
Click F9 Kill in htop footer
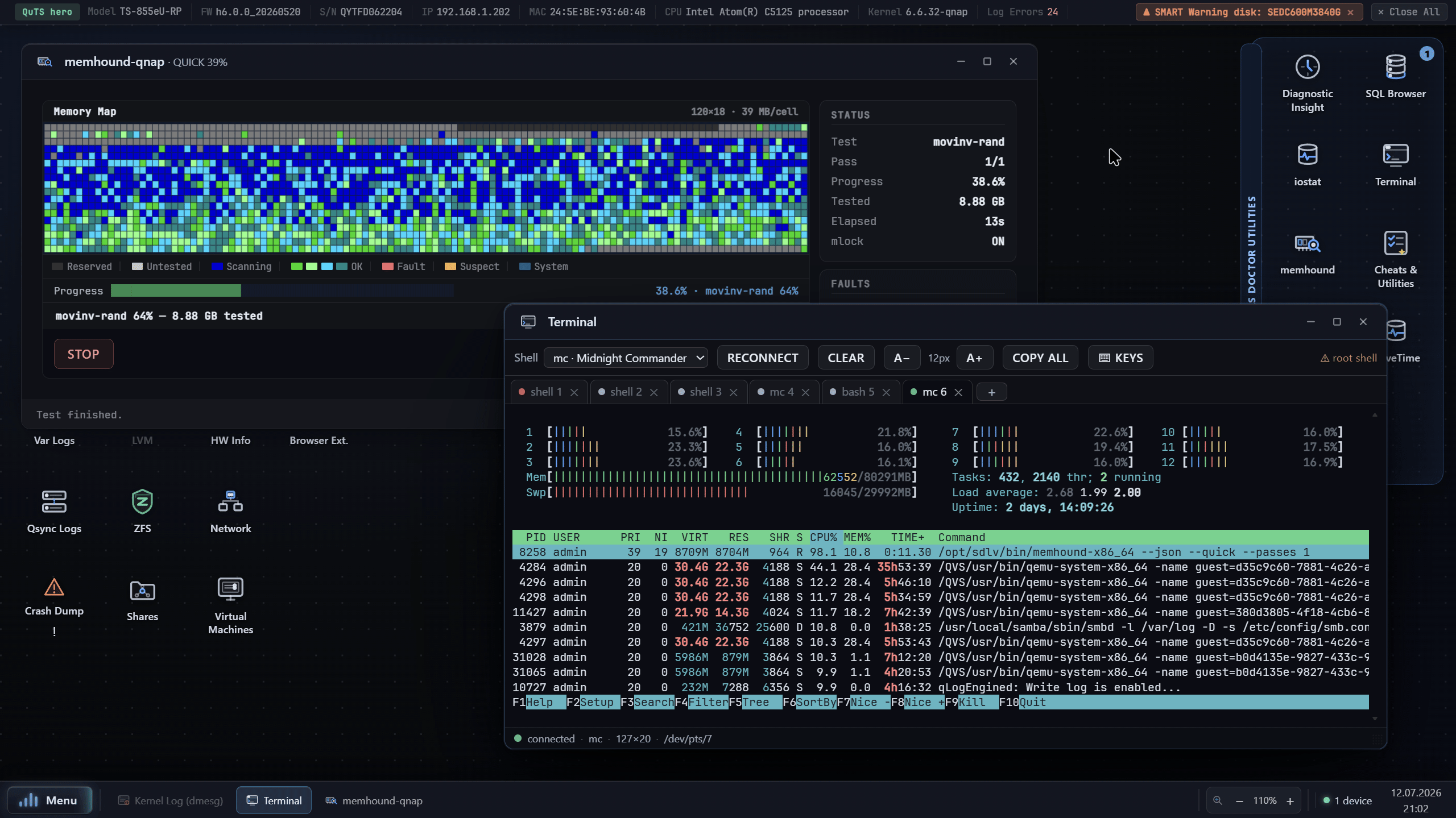(971, 702)
